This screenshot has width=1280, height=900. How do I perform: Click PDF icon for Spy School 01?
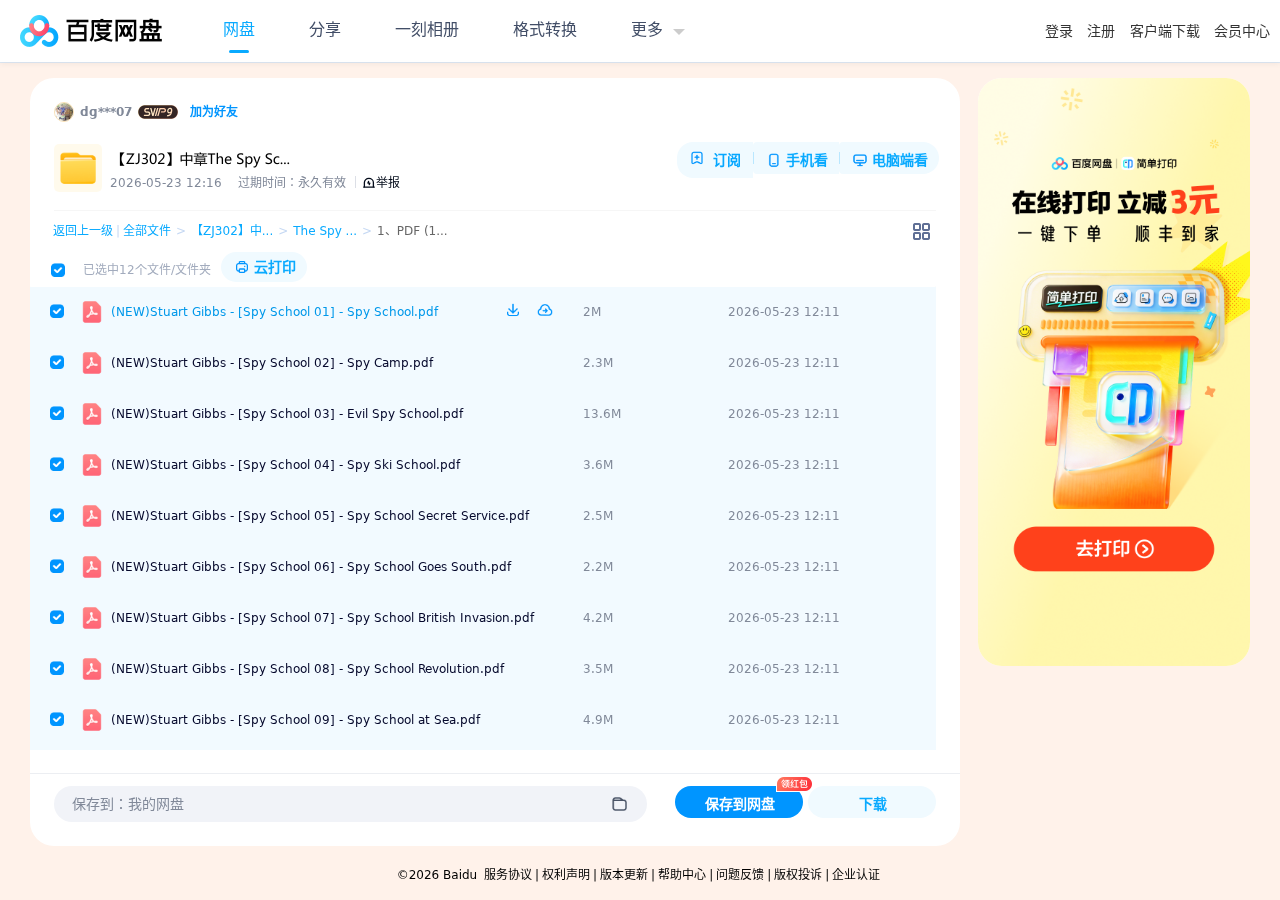click(92, 312)
